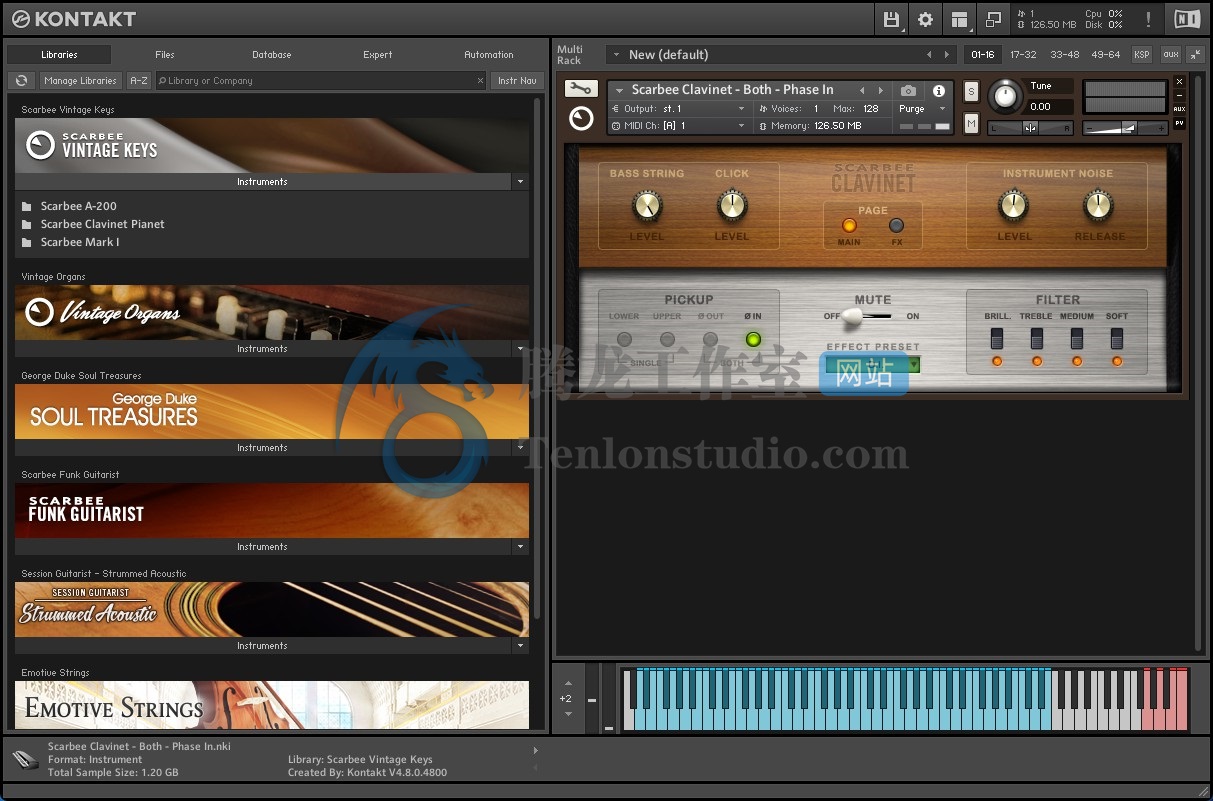Open Scarbee Vintage Keys Instruments dropdown arrow

click(519, 182)
